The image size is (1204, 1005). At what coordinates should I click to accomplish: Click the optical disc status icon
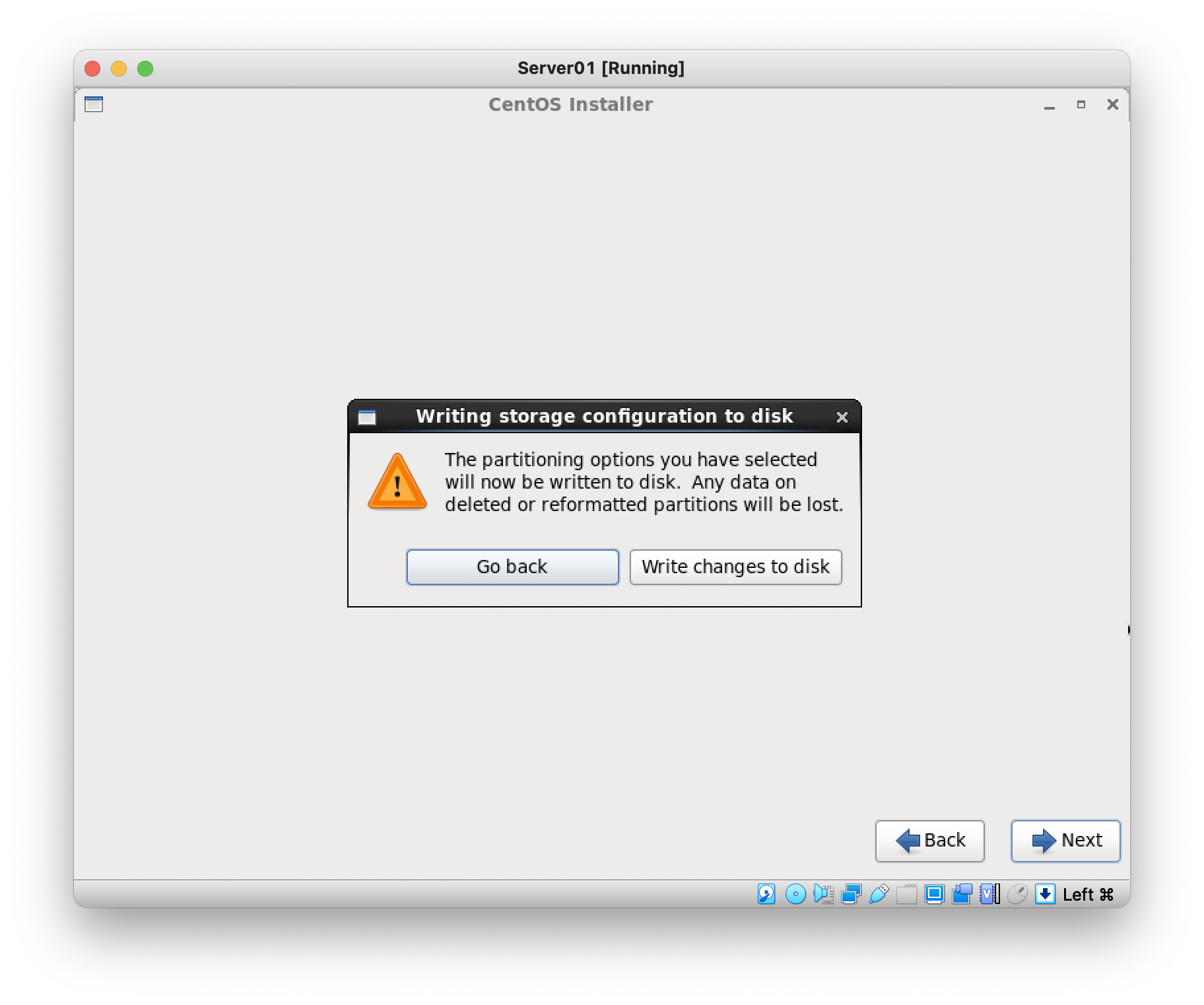click(795, 894)
